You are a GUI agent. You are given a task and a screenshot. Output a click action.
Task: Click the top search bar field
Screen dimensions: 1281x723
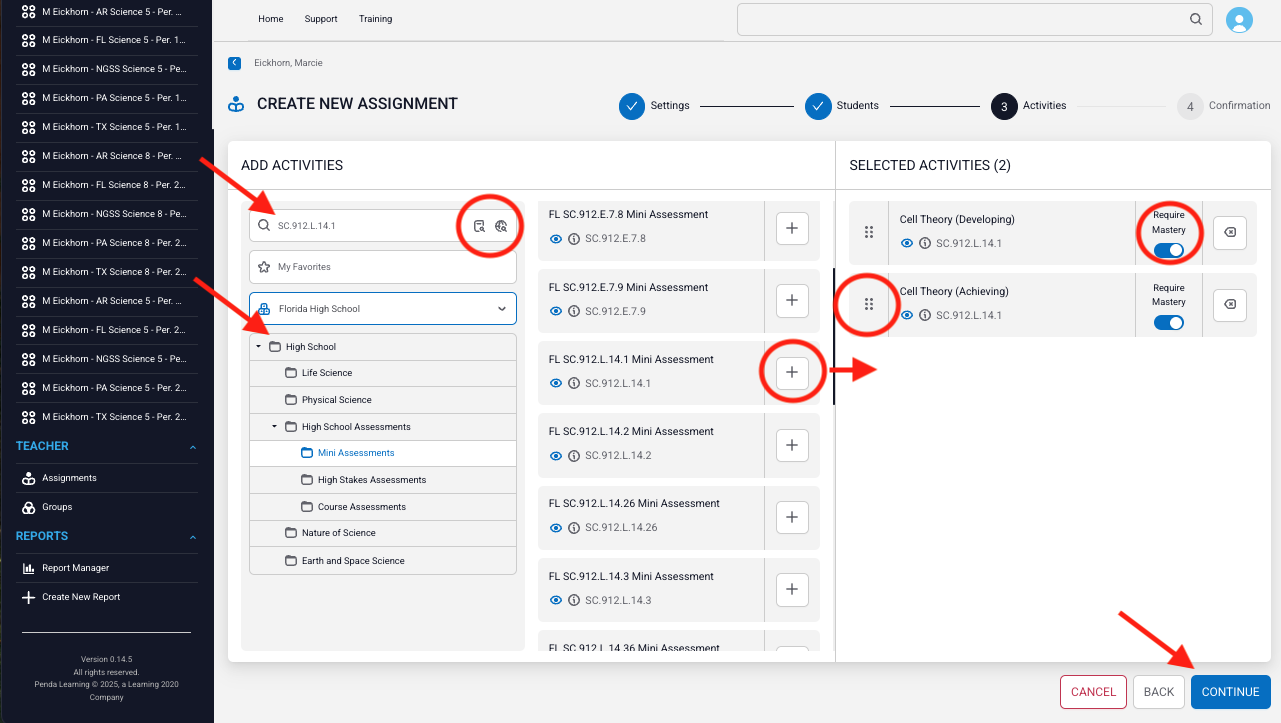click(x=975, y=19)
